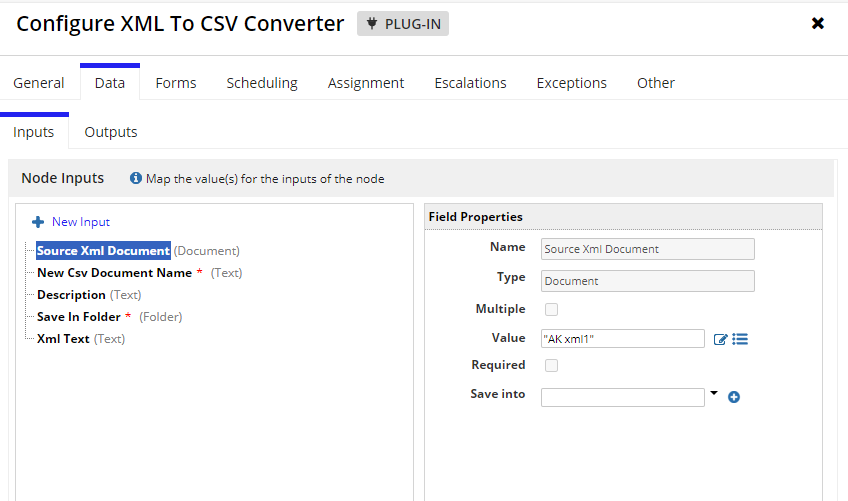
Task: Expand the Save into dropdown arrow
Action: click(714, 393)
